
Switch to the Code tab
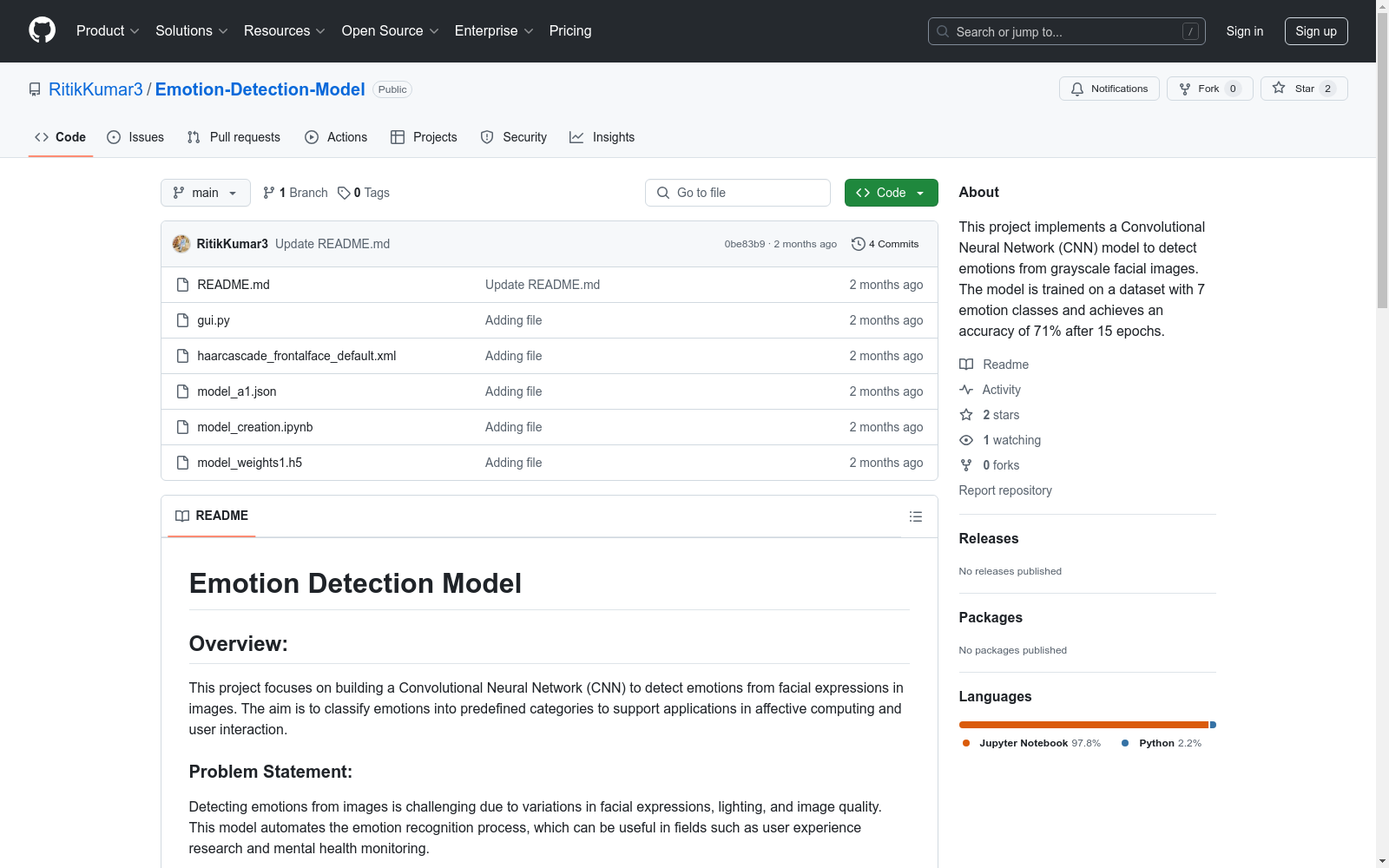[x=61, y=137]
